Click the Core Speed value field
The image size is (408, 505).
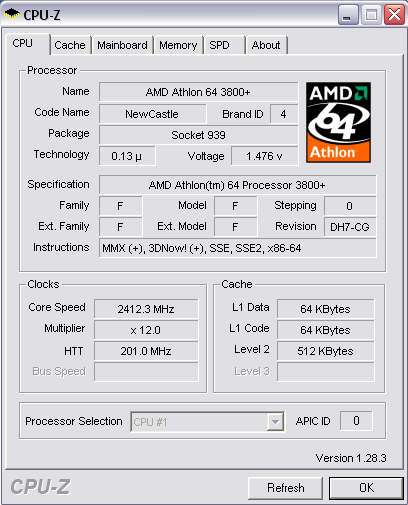(146, 309)
